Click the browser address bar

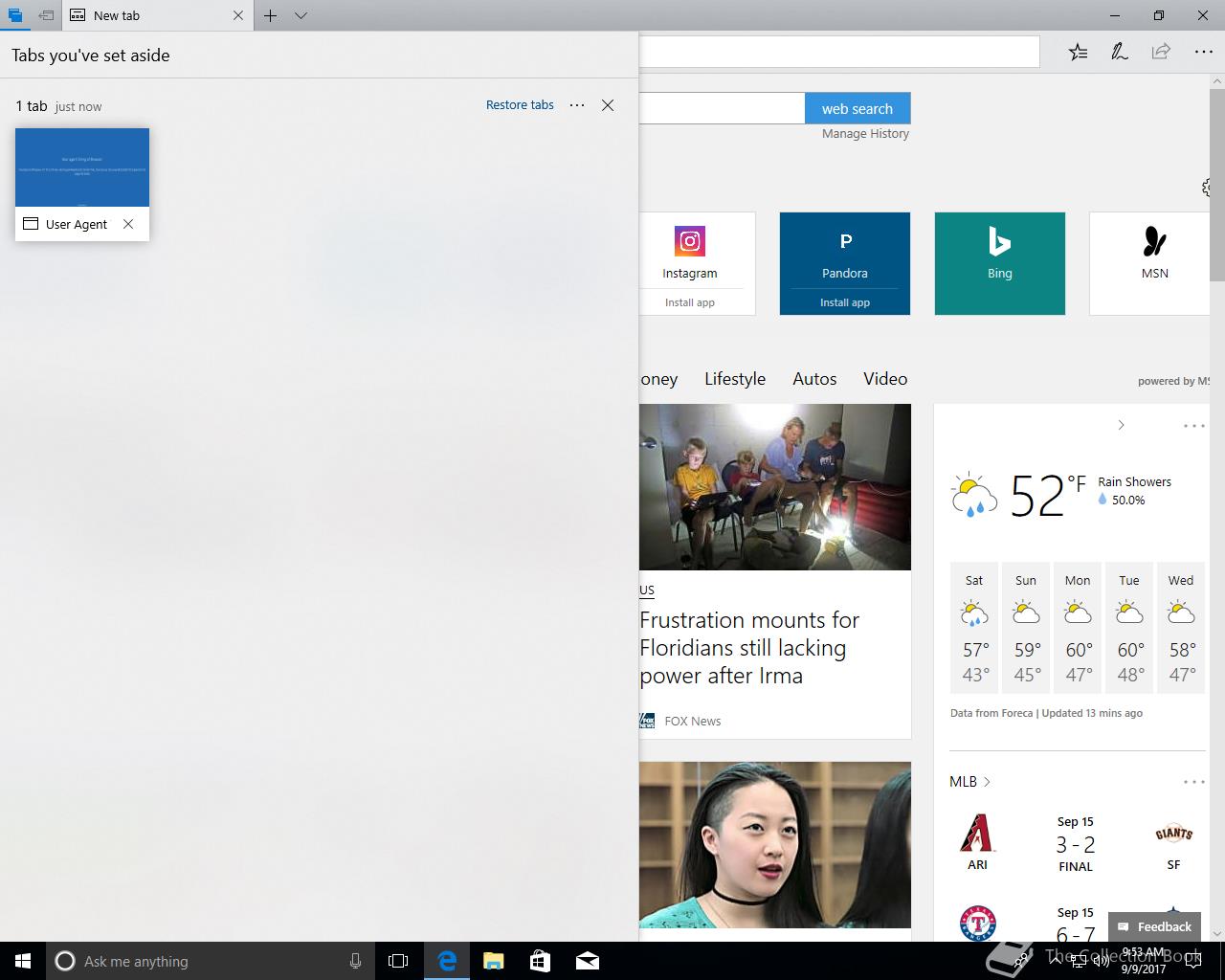(x=838, y=52)
